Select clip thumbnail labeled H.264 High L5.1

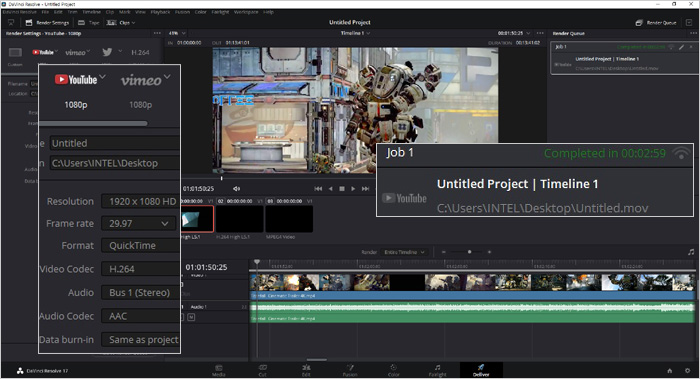click(x=239, y=219)
